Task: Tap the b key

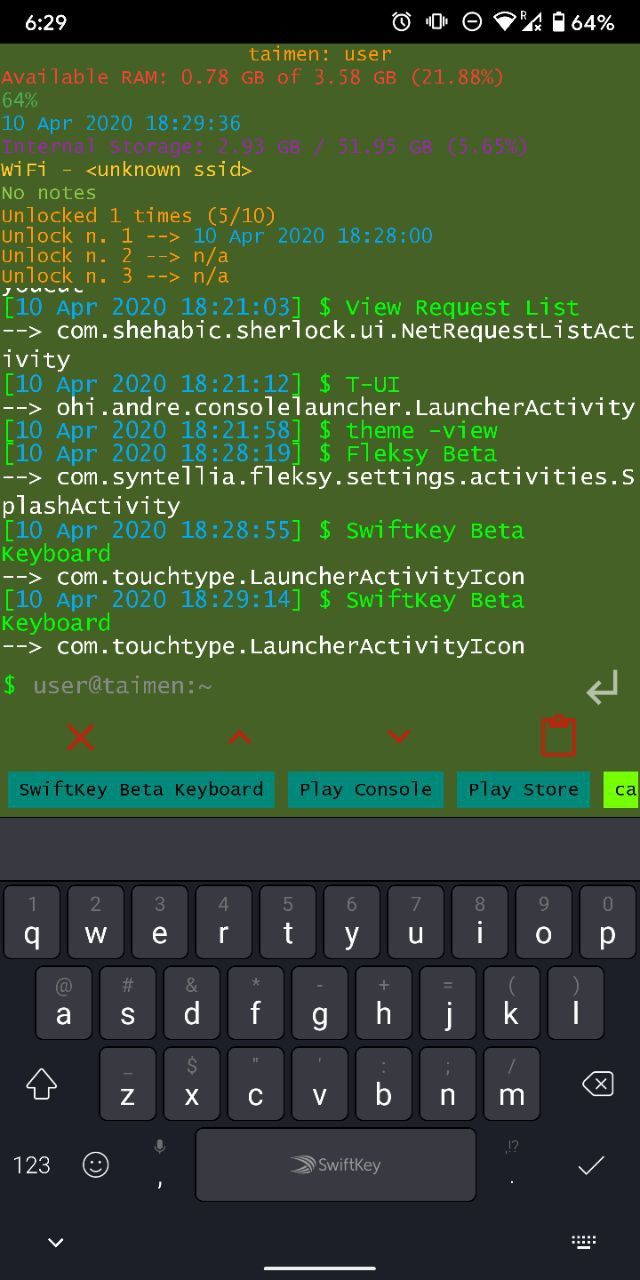Action: [384, 1083]
